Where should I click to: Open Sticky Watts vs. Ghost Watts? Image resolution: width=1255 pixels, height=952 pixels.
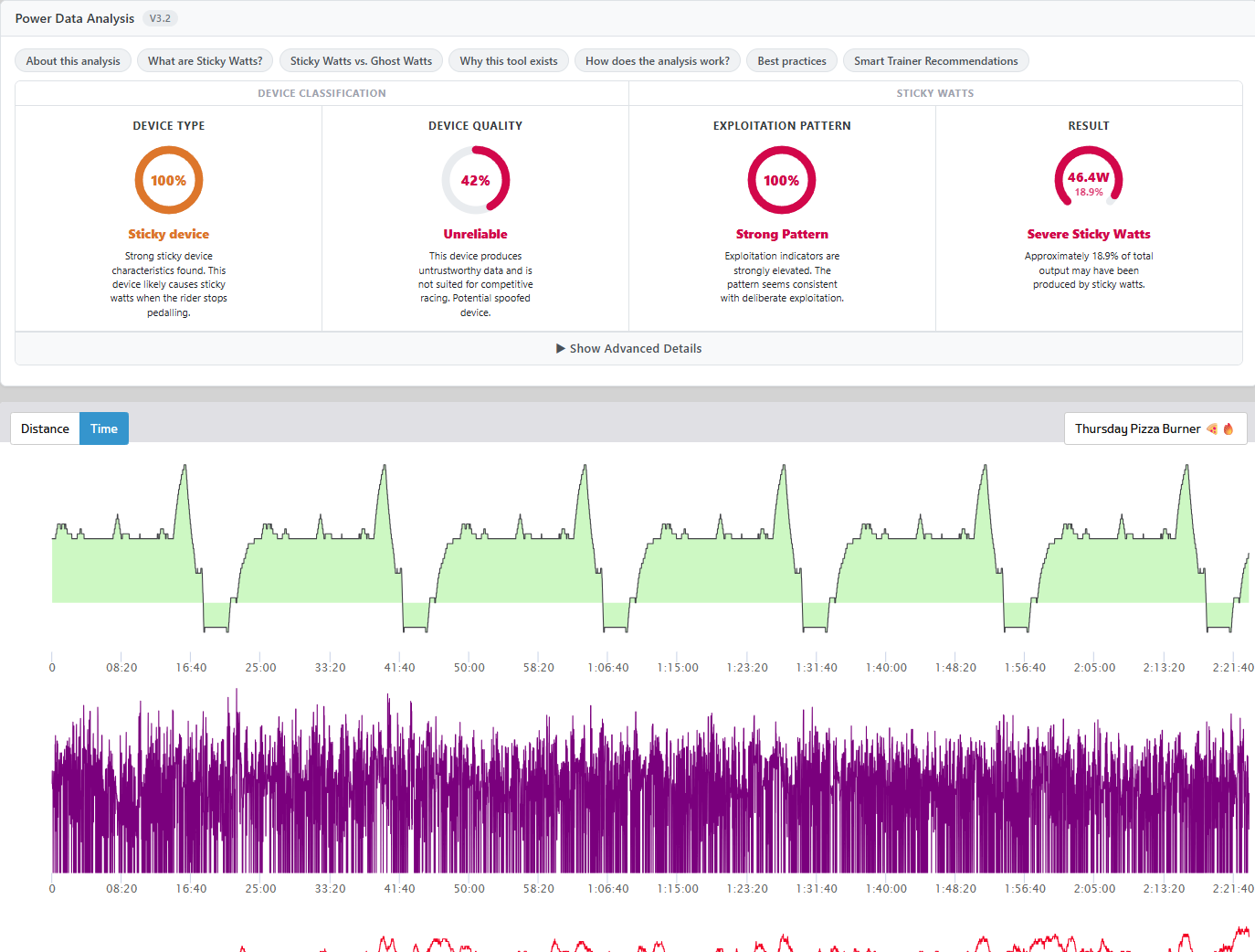(x=362, y=61)
